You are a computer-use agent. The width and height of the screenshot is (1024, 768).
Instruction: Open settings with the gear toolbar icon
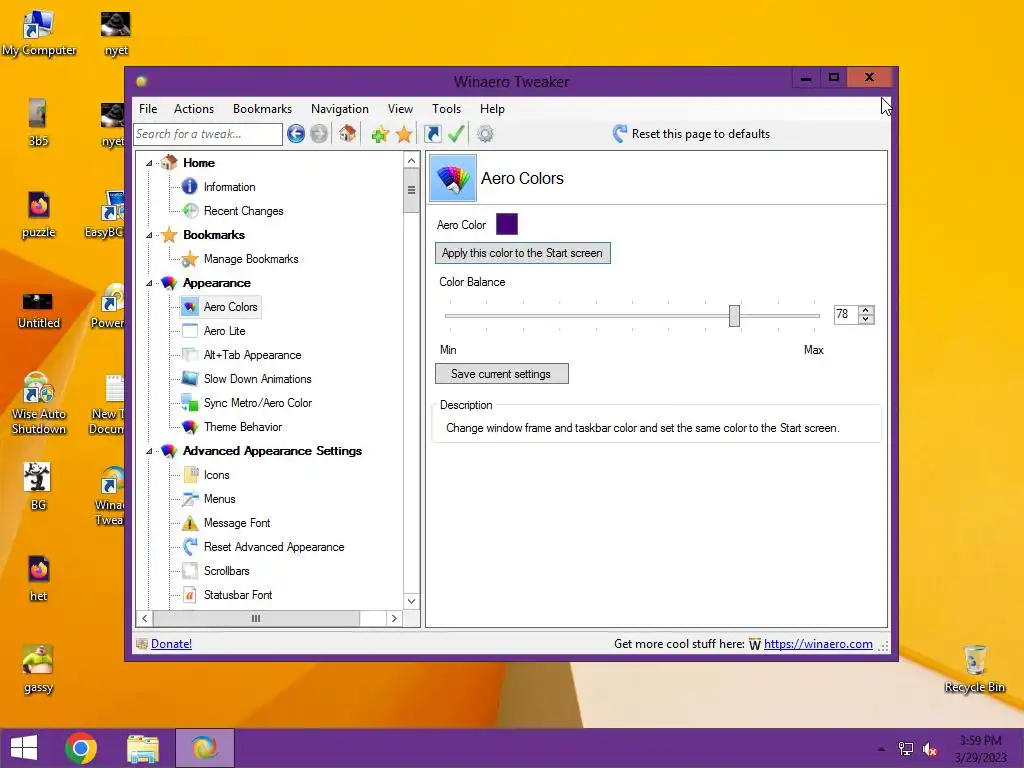(485, 134)
